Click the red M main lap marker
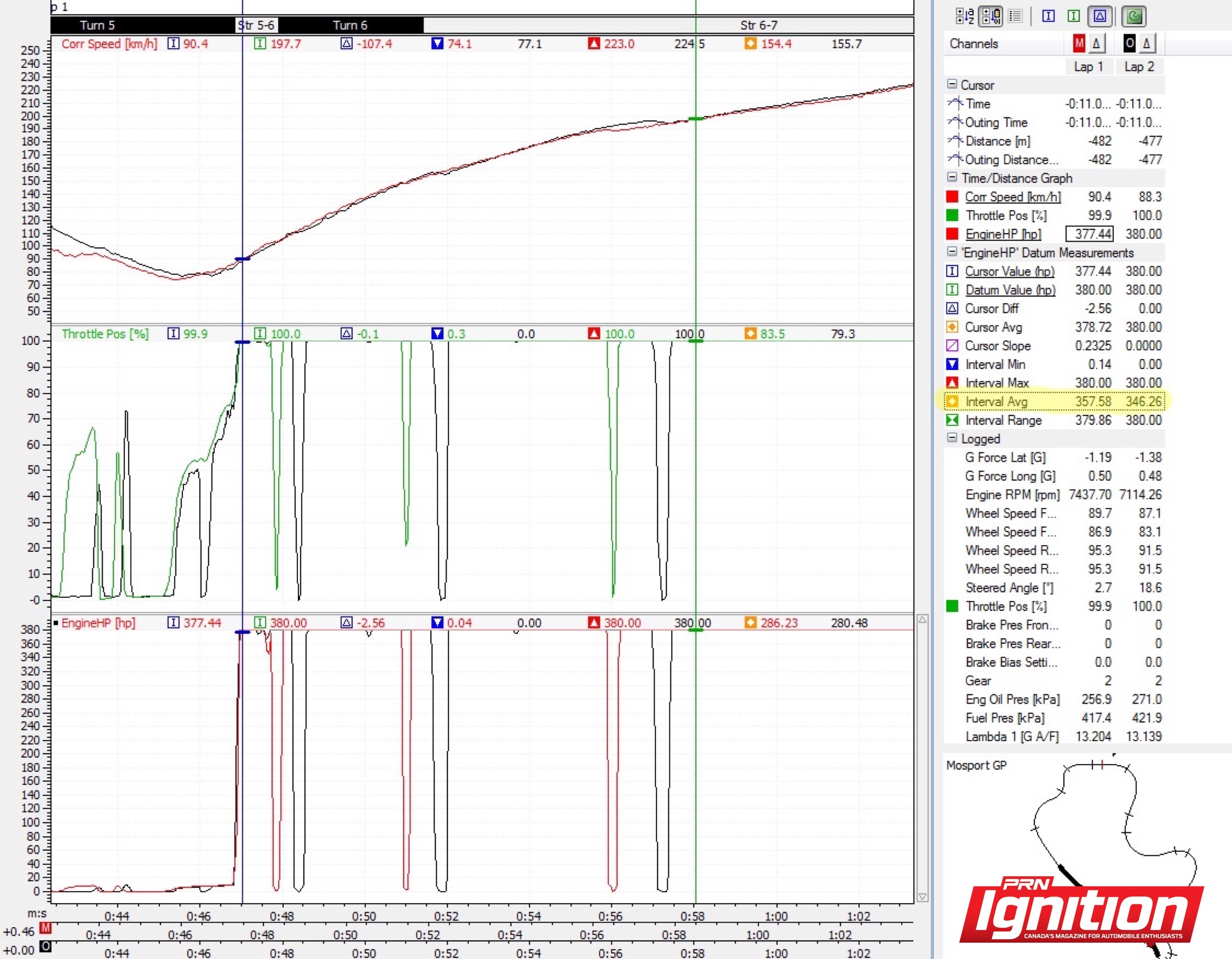This screenshot has width=1232, height=959. coord(1079,43)
